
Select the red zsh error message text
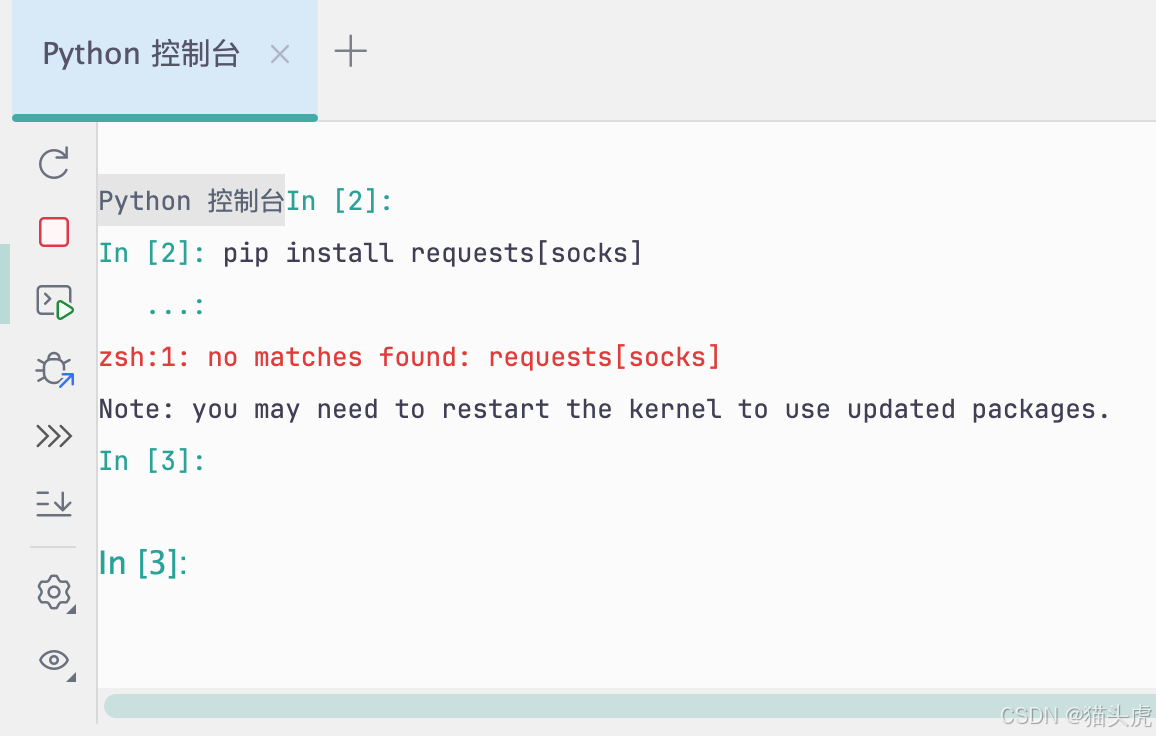click(408, 357)
